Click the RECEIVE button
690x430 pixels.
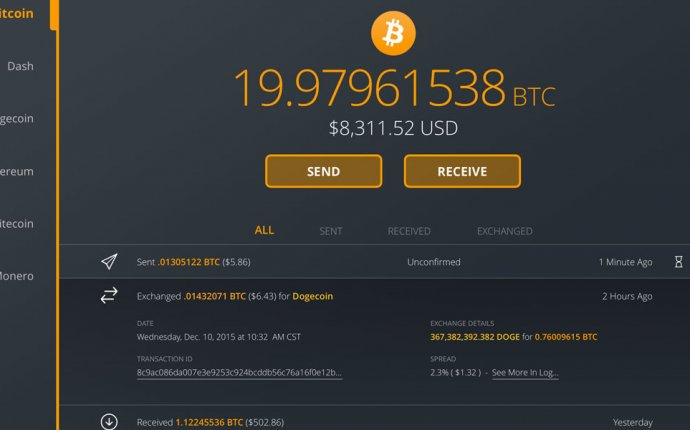click(462, 171)
